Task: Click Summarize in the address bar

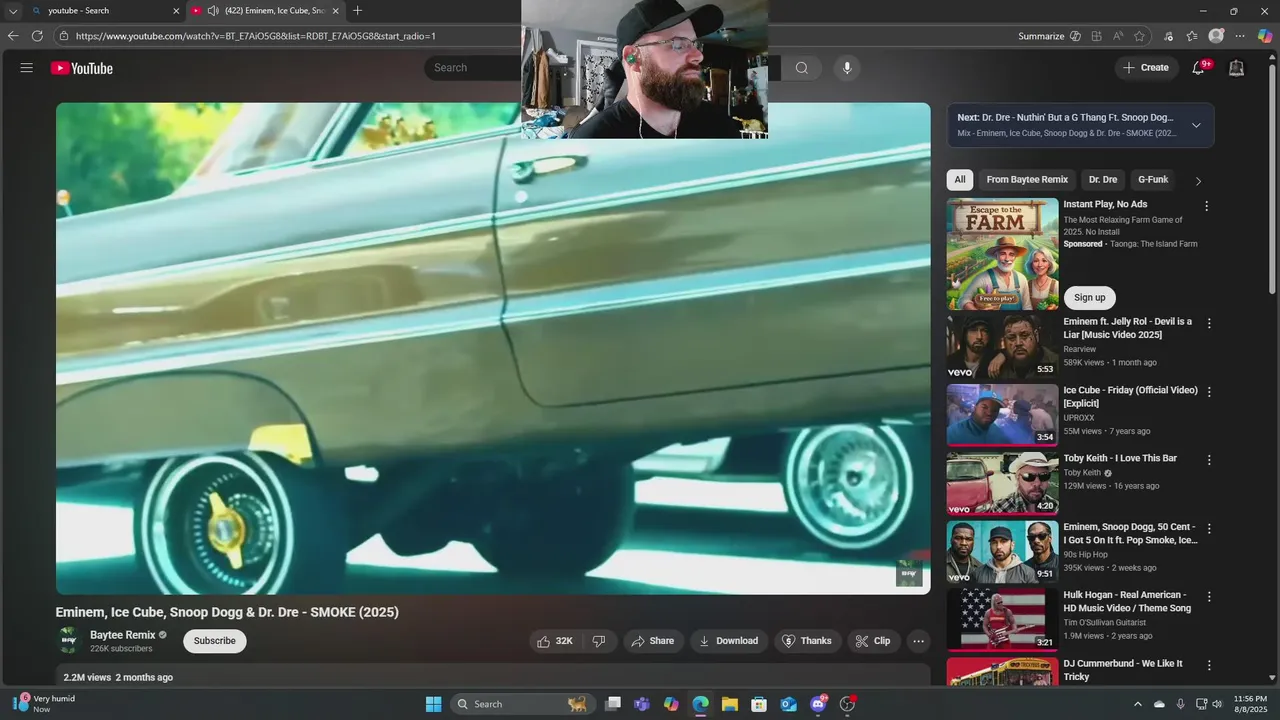Action: [x=1049, y=36]
